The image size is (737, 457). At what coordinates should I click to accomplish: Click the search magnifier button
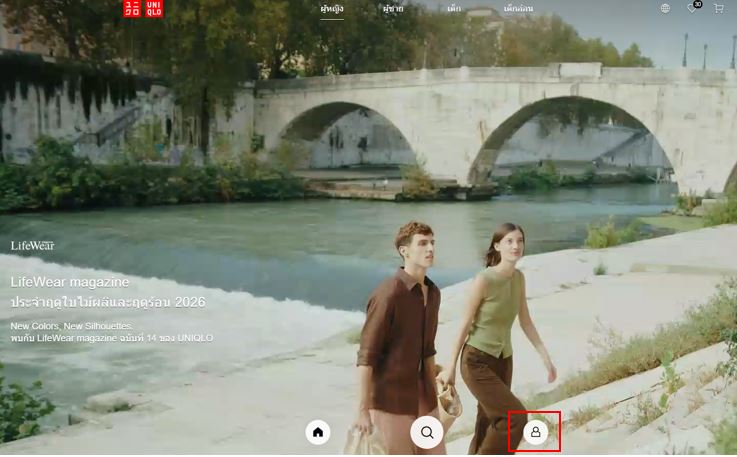click(427, 432)
